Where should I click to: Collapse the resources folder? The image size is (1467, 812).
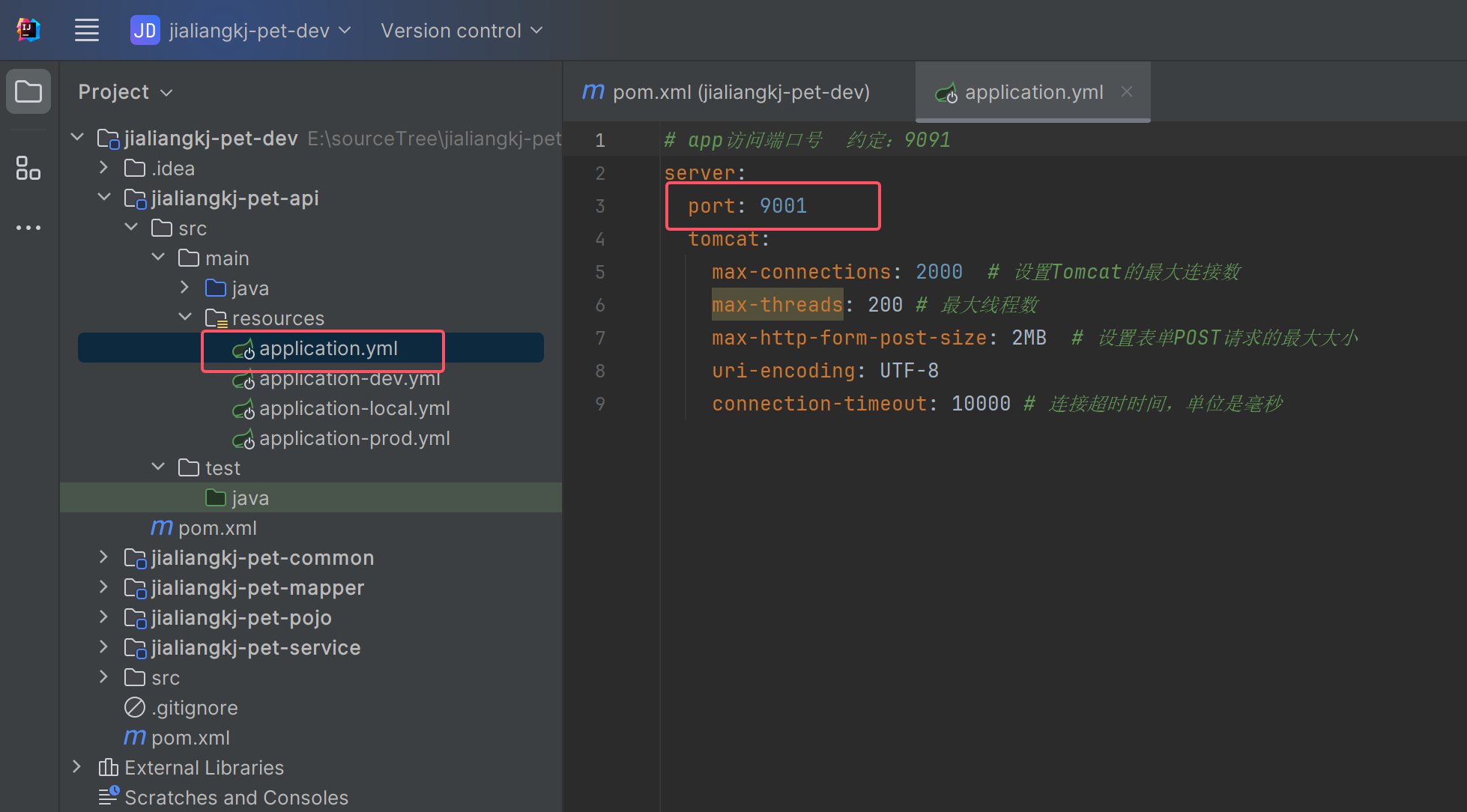(x=185, y=317)
